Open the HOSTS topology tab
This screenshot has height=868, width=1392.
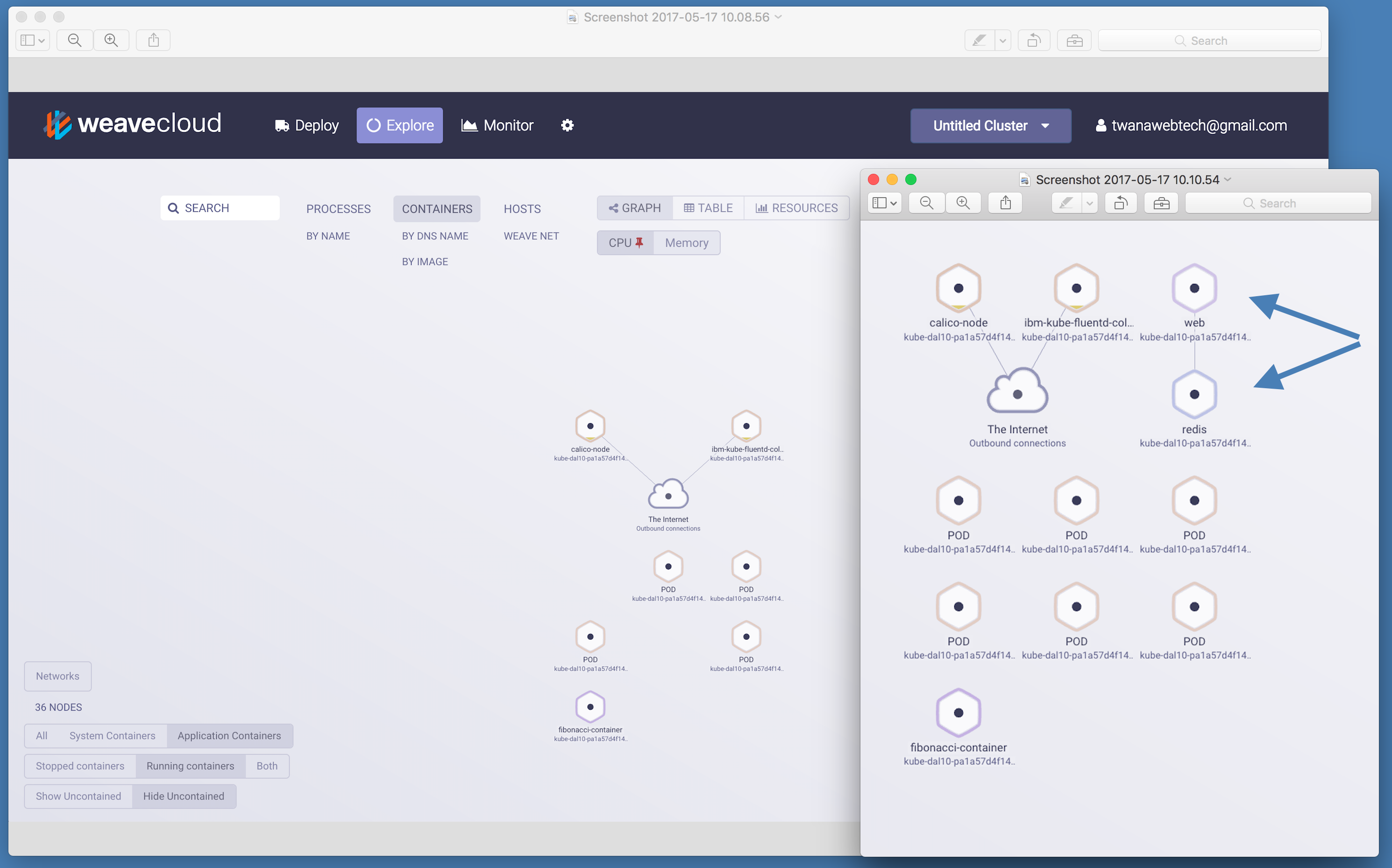pos(522,209)
